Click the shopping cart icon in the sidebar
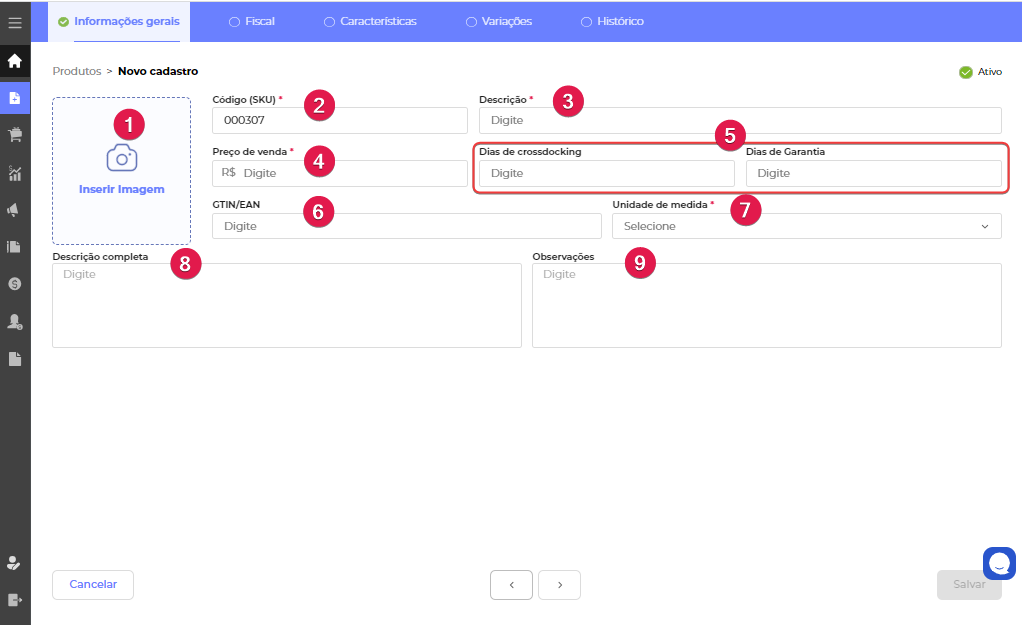 pyautogui.click(x=15, y=135)
